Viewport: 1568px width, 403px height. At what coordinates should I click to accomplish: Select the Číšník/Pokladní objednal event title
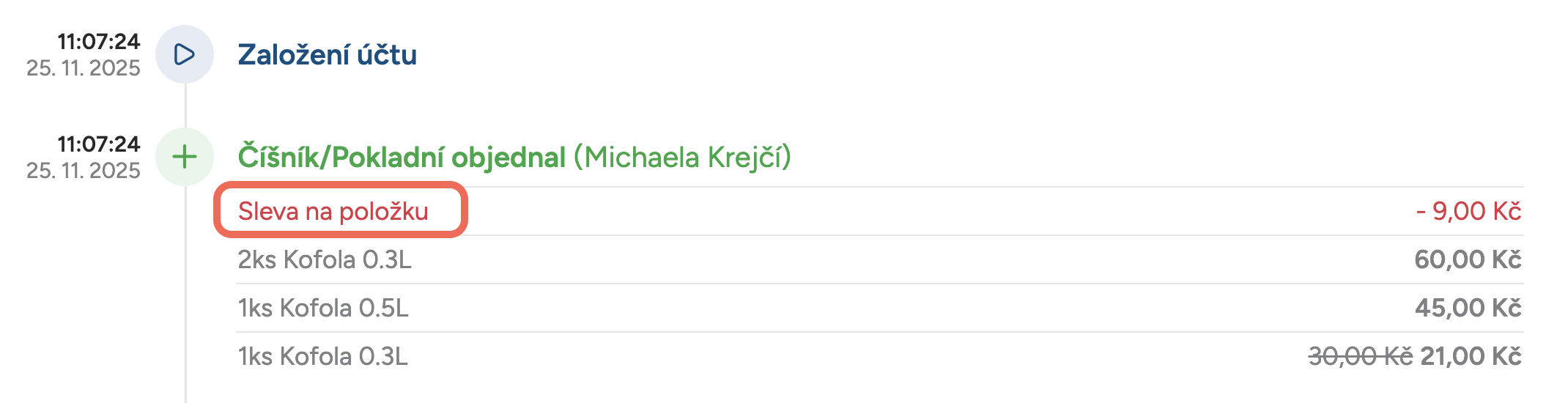pos(402,158)
